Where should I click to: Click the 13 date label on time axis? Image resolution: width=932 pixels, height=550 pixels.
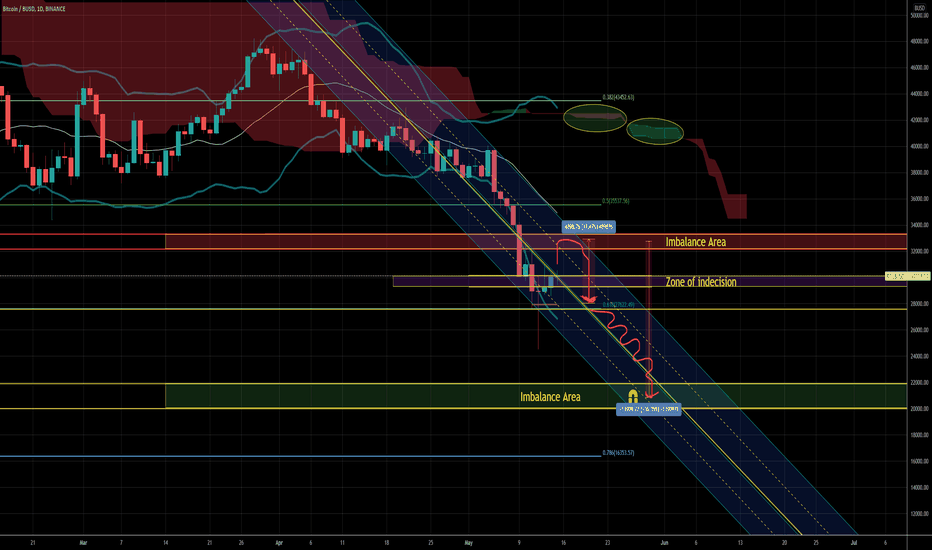[740, 543]
